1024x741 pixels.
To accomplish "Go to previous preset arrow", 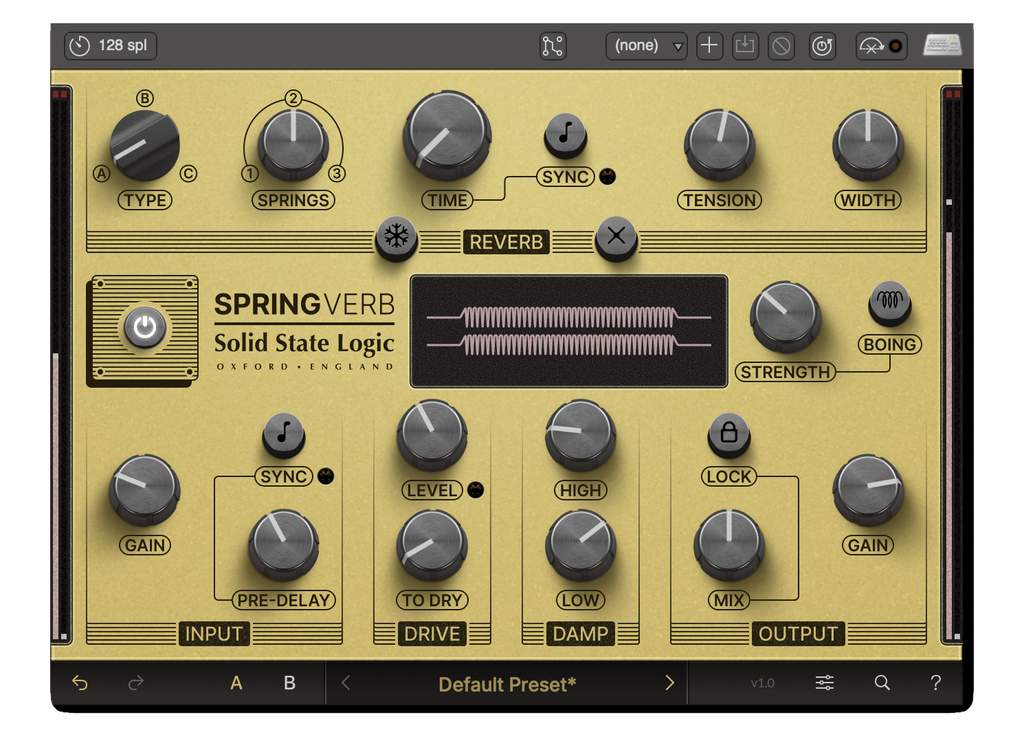I will [x=346, y=683].
